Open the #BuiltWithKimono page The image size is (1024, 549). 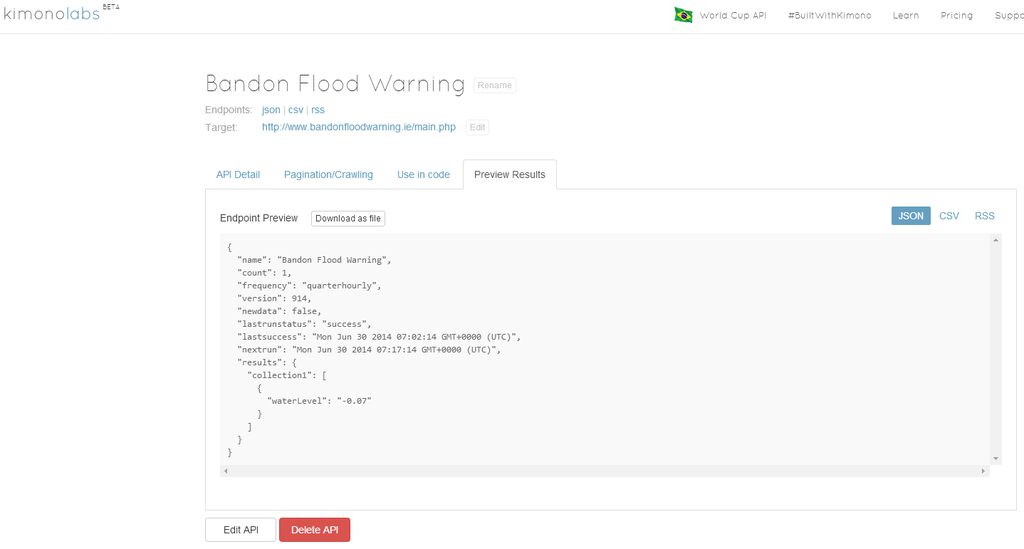(829, 16)
